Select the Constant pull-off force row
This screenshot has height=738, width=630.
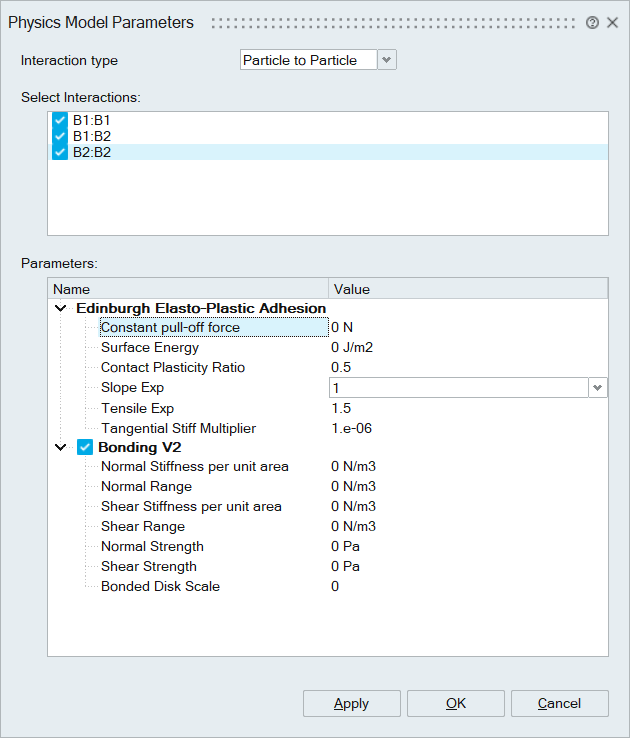click(x=170, y=327)
